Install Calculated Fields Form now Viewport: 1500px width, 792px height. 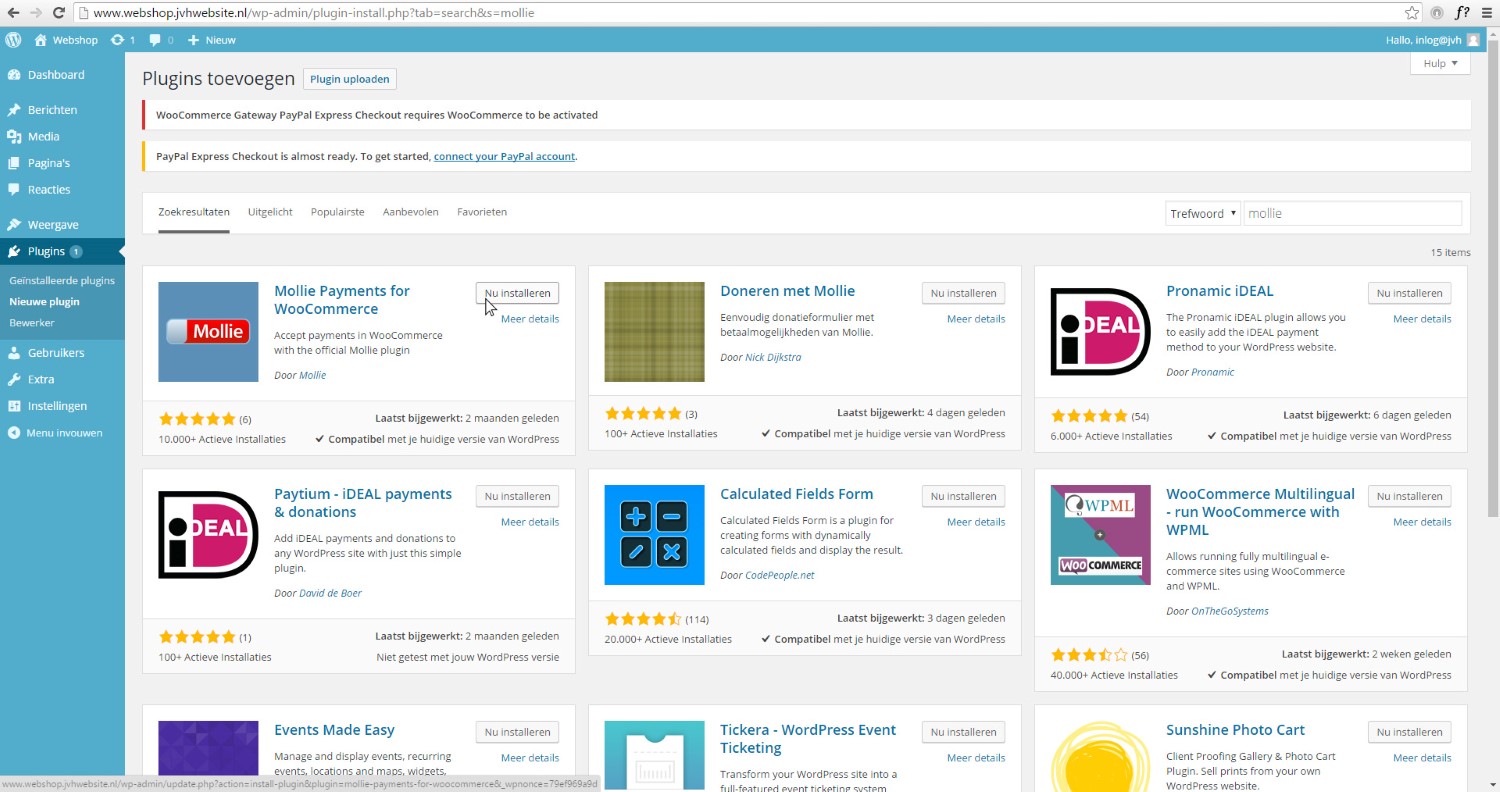963,496
